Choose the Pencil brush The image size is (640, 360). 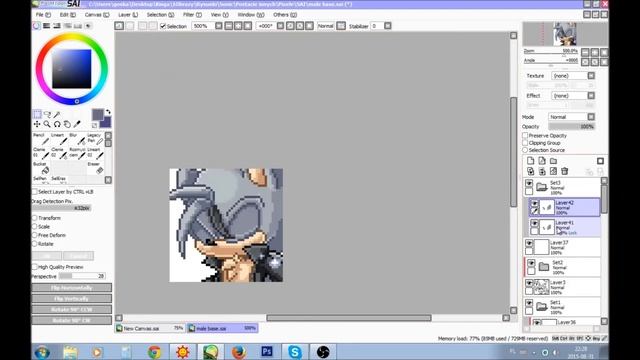(41, 139)
